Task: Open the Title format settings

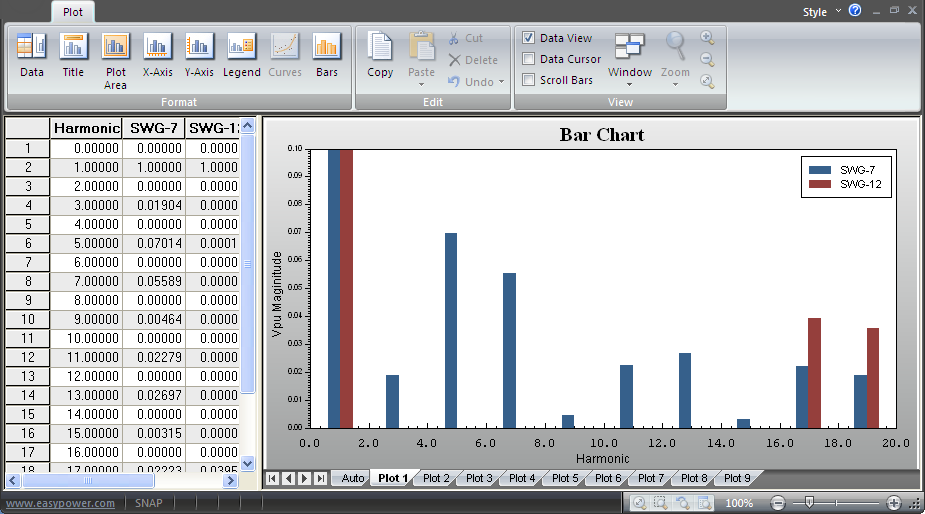Action: click(73, 55)
